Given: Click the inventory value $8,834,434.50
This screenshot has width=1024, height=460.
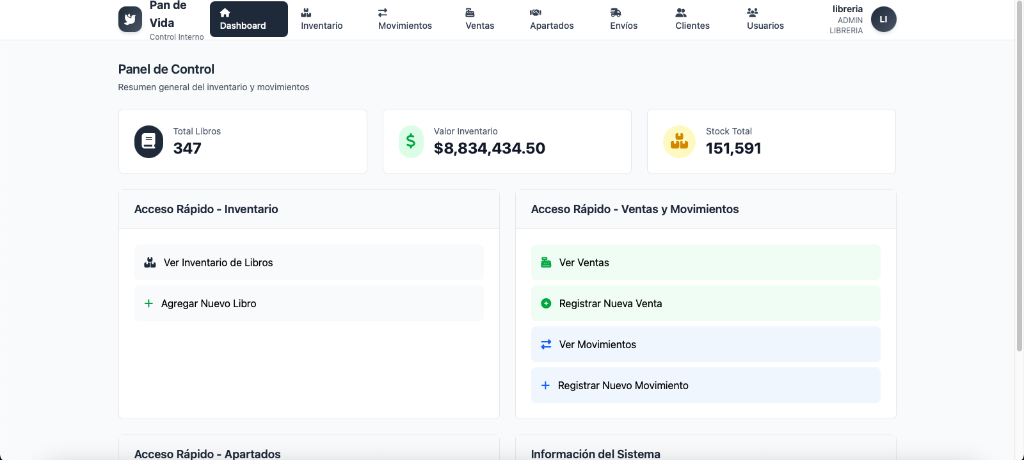Looking at the screenshot, I should point(489,148).
